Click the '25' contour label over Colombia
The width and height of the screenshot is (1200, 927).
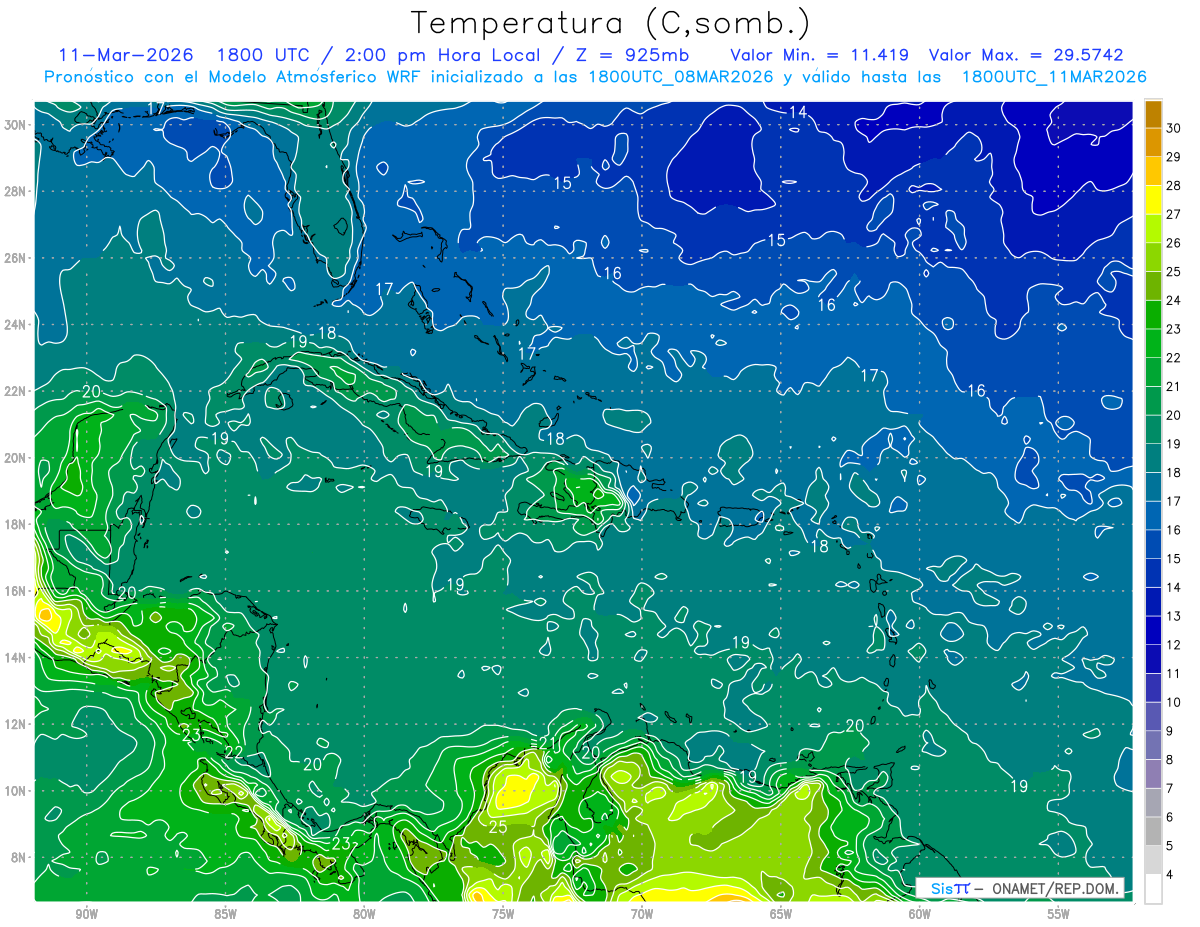coord(498,827)
